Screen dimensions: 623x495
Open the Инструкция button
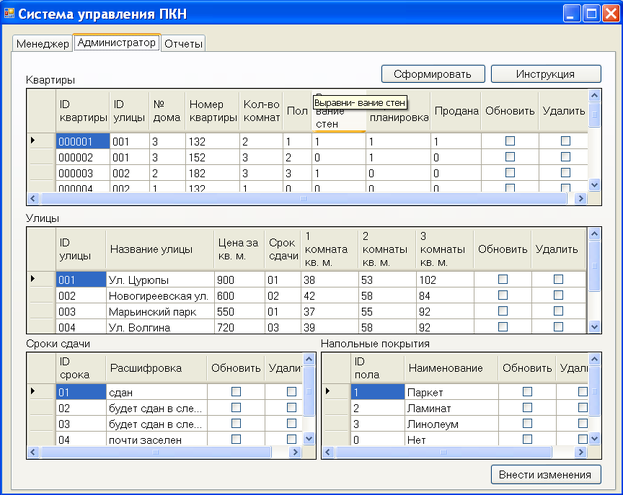pos(545,74)
